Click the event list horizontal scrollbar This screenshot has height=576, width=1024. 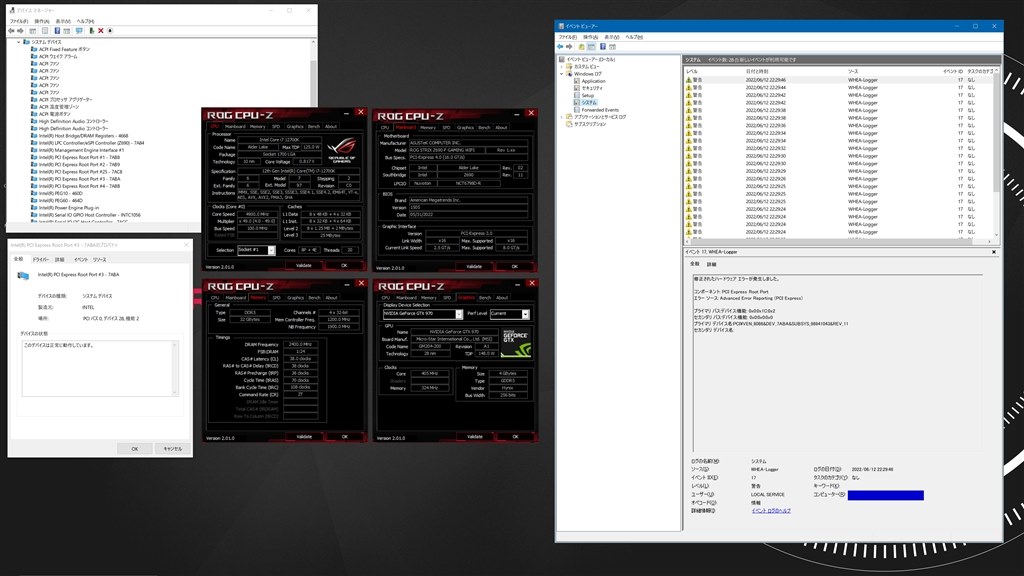pos(839,242)
